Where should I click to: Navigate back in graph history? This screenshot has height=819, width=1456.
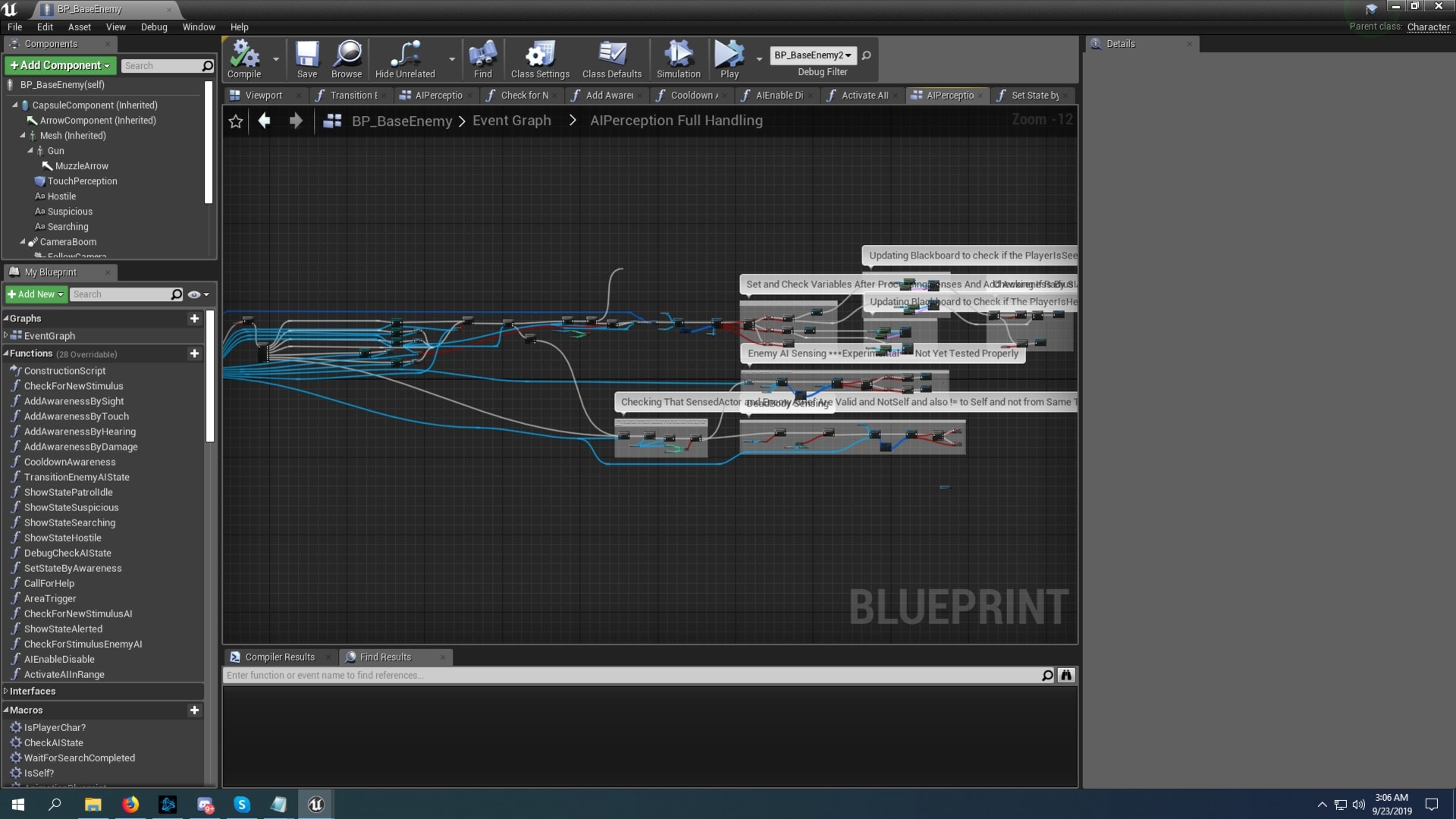264,121
